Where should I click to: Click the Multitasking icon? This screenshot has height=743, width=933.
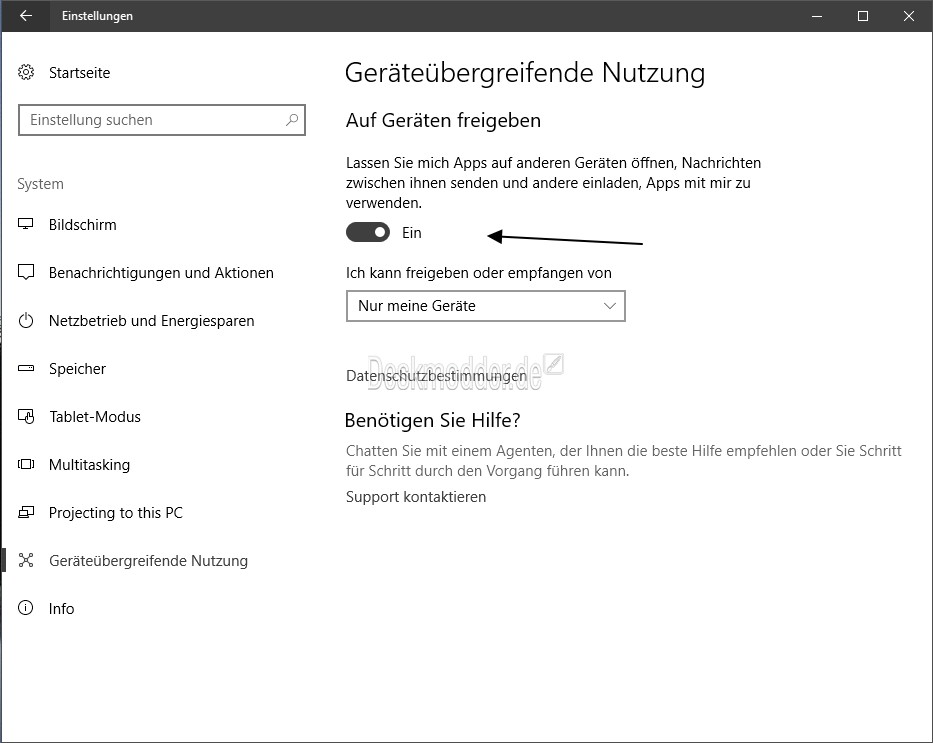coord(26,464)
